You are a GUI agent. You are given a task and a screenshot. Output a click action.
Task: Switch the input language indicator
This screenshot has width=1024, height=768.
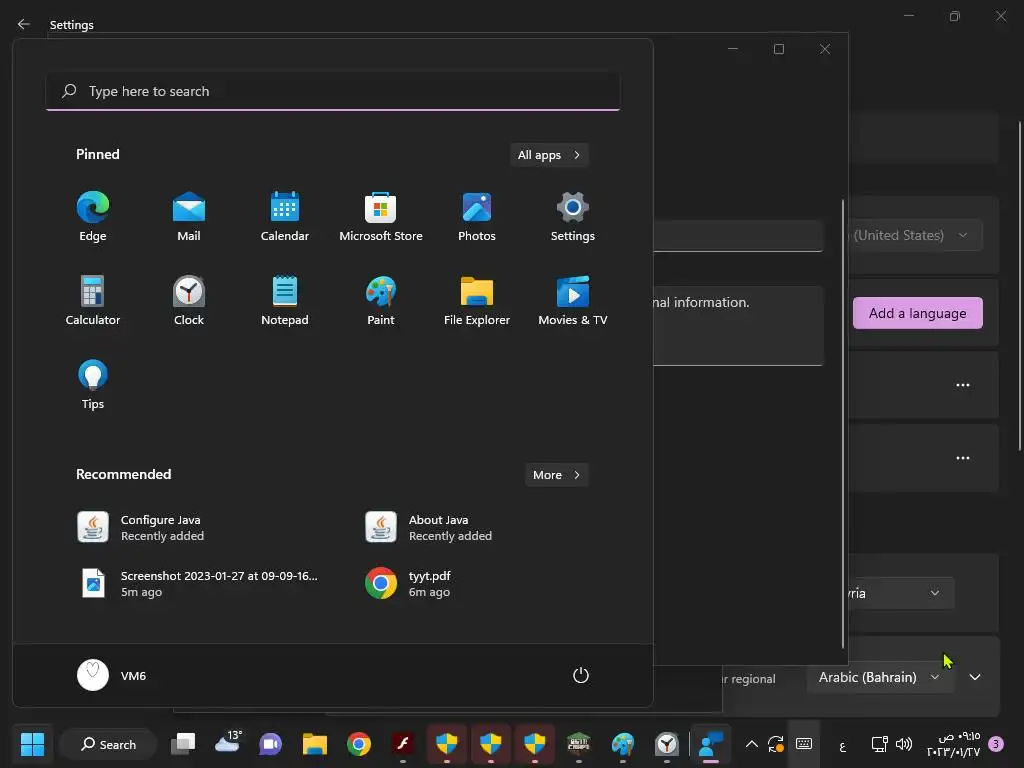click(x=842, y=744)
